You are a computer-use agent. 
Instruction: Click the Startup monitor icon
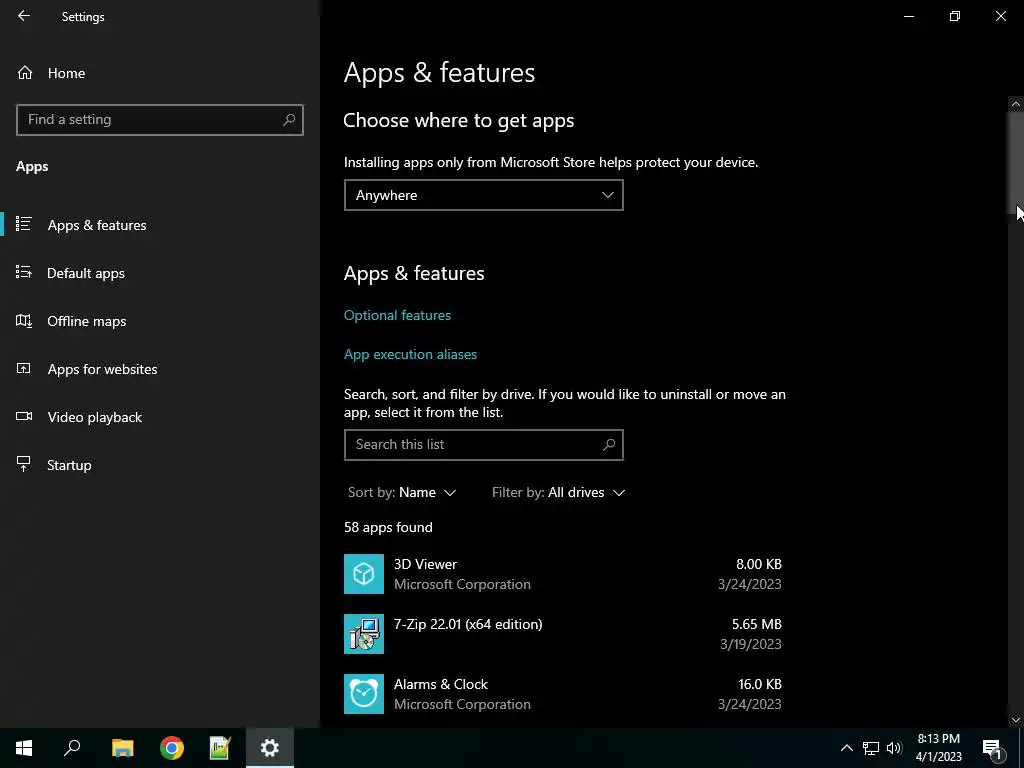(24, 464)
